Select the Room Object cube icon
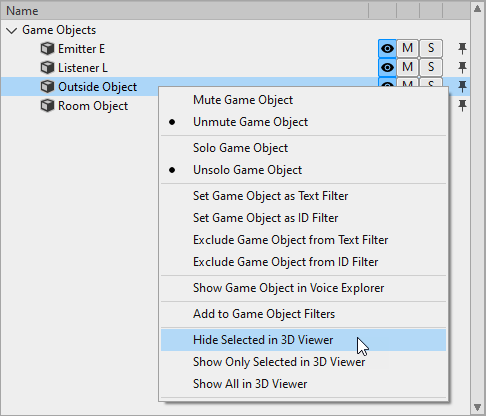486x416 pixels. point(47,106)
